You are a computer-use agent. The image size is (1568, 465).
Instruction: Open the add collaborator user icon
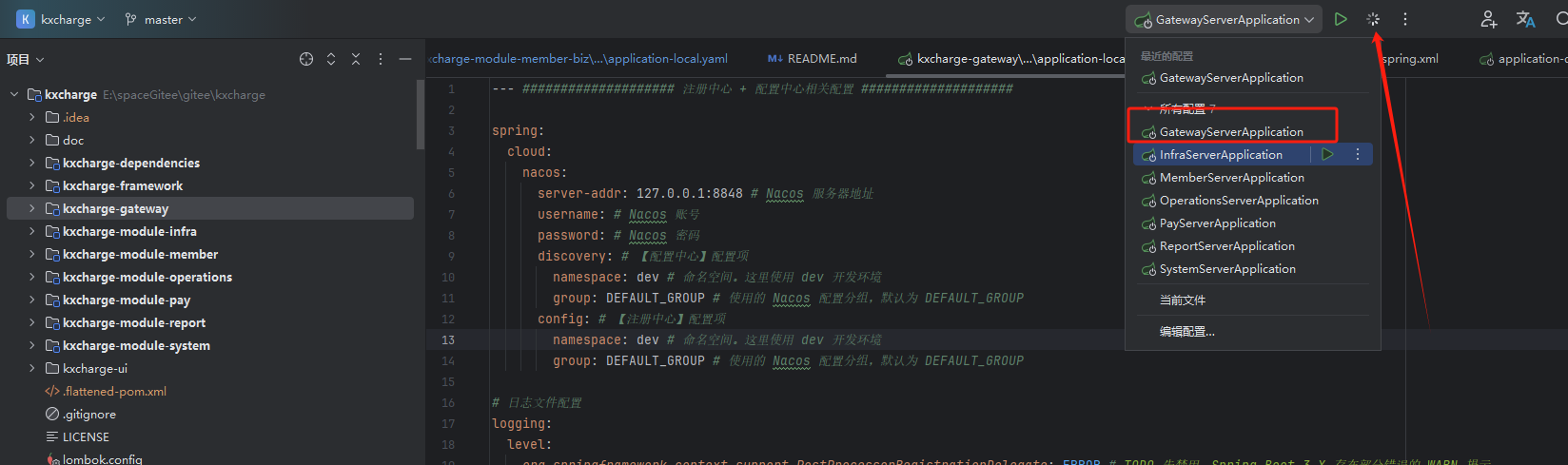coord(1489,19)
